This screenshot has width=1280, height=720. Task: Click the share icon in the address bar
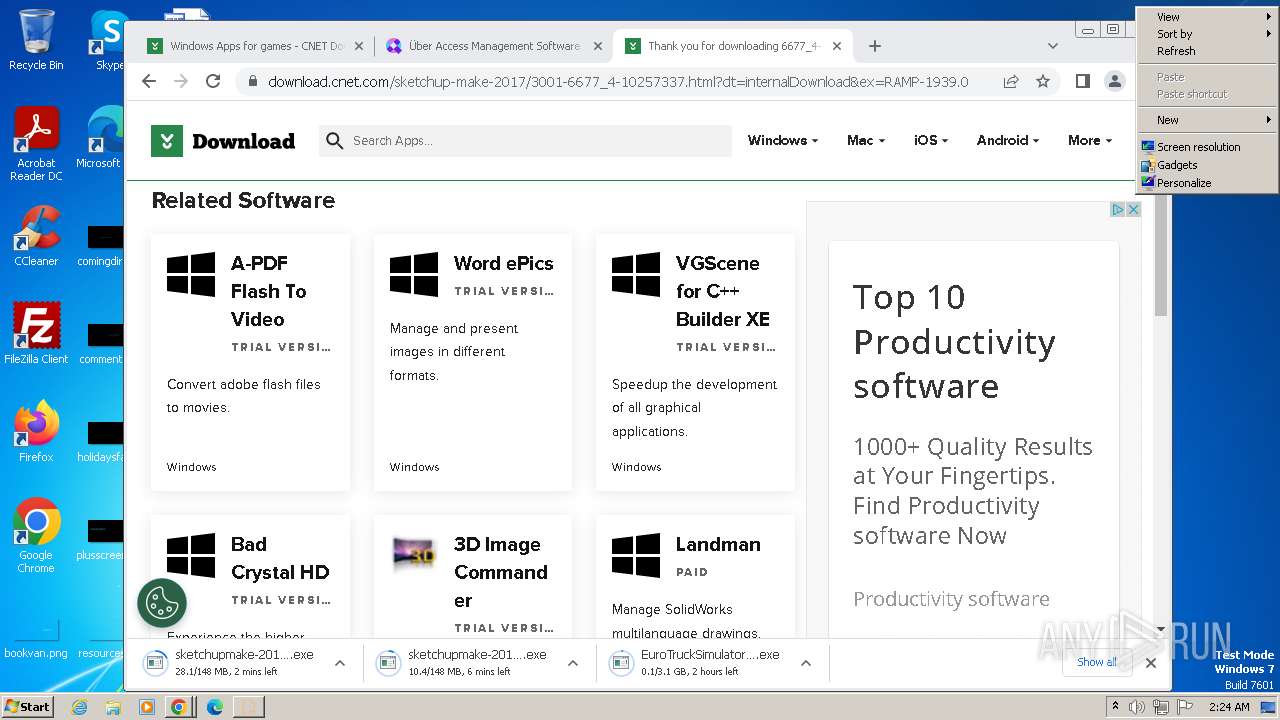(x=1011, y=81)
